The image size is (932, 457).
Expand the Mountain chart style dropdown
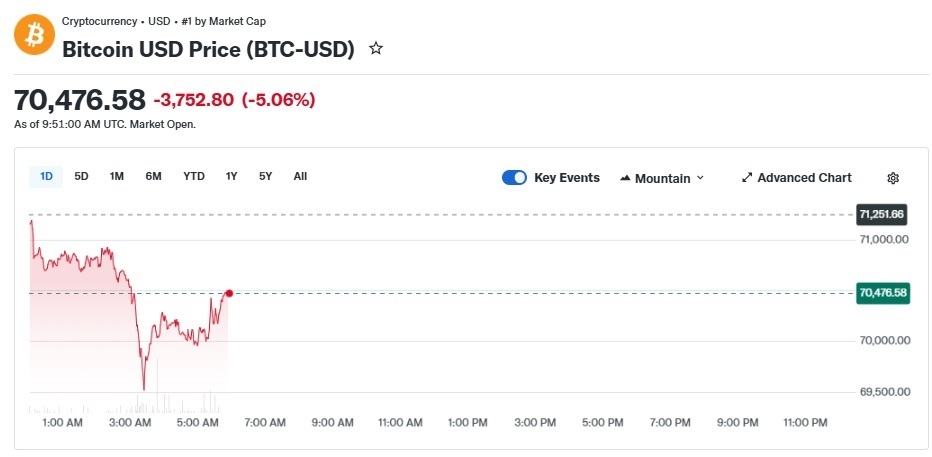700,178
